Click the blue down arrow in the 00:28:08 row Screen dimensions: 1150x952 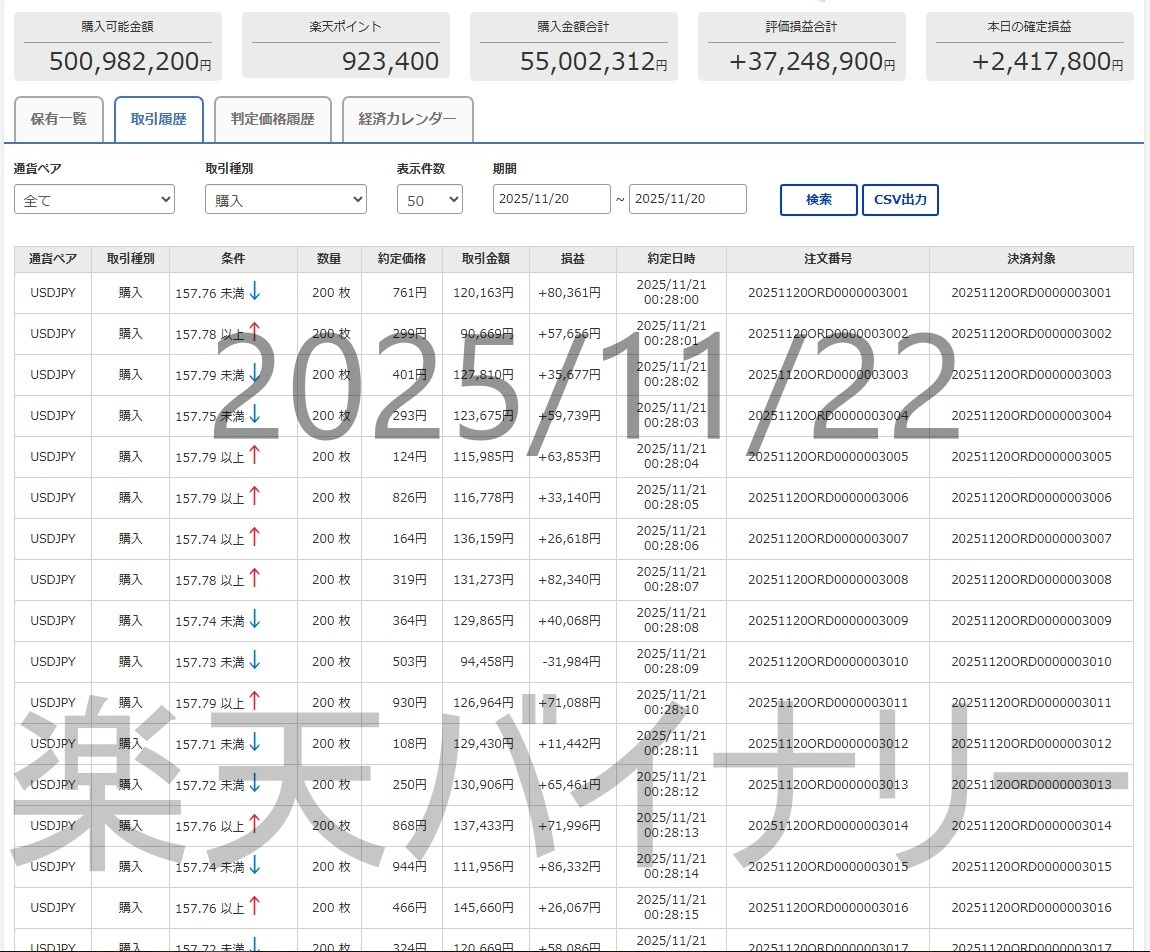click(254, 620)
